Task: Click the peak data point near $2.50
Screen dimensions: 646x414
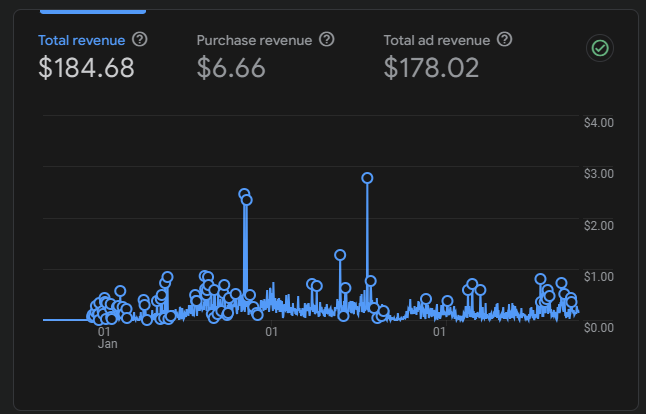Action: 244,194
